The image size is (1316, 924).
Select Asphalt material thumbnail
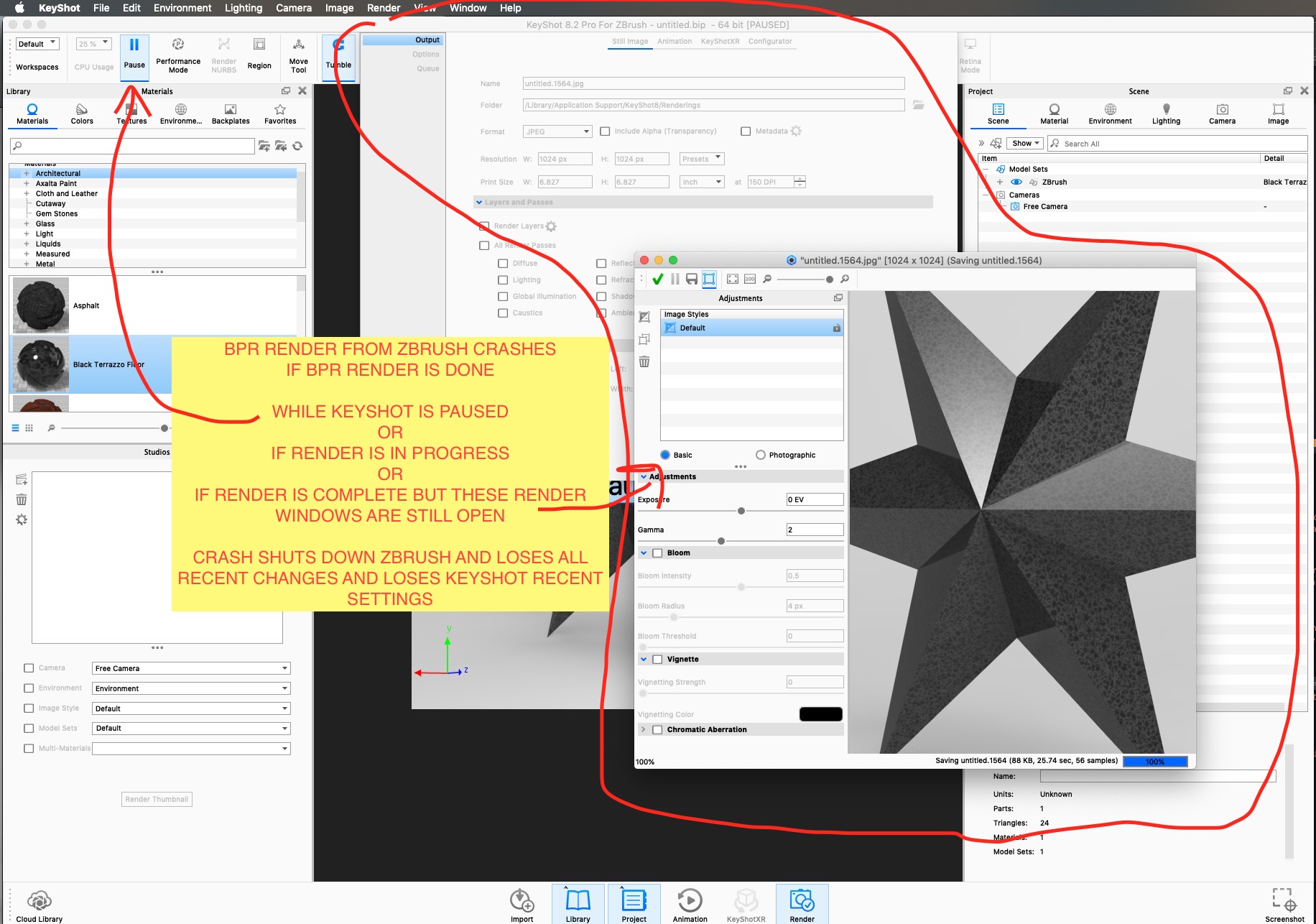coord(41,305)
